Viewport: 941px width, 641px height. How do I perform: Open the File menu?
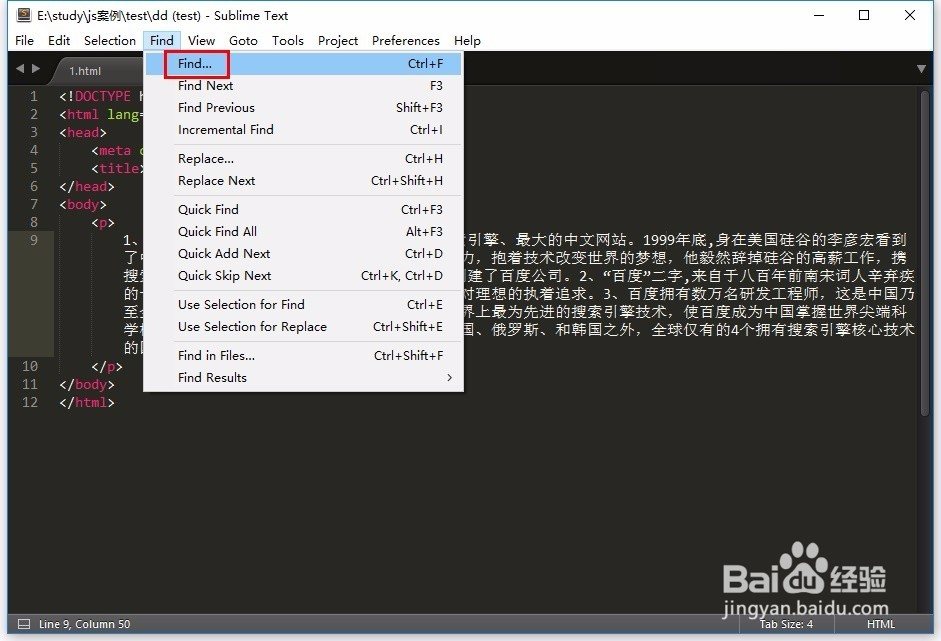25,40
